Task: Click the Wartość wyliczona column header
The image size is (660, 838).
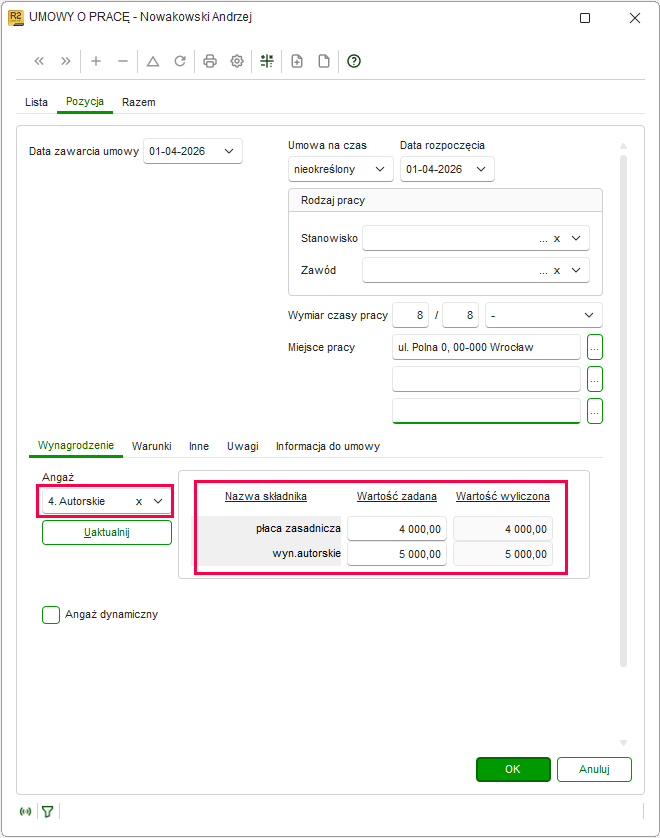Action: pos(502,496)
